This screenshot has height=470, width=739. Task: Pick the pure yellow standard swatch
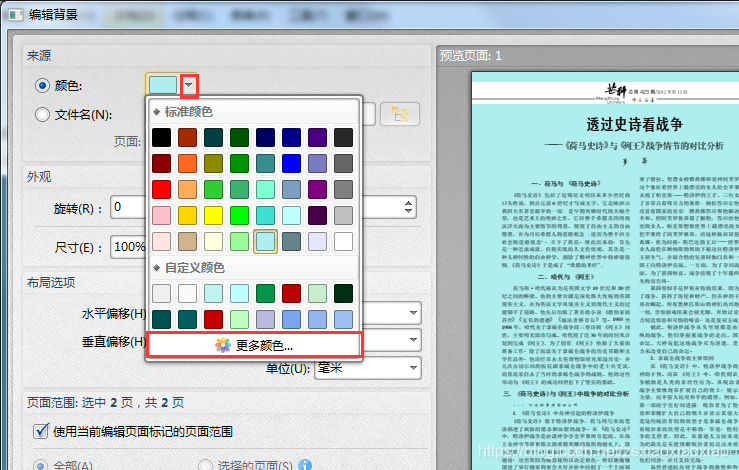(x=213, y=215)
